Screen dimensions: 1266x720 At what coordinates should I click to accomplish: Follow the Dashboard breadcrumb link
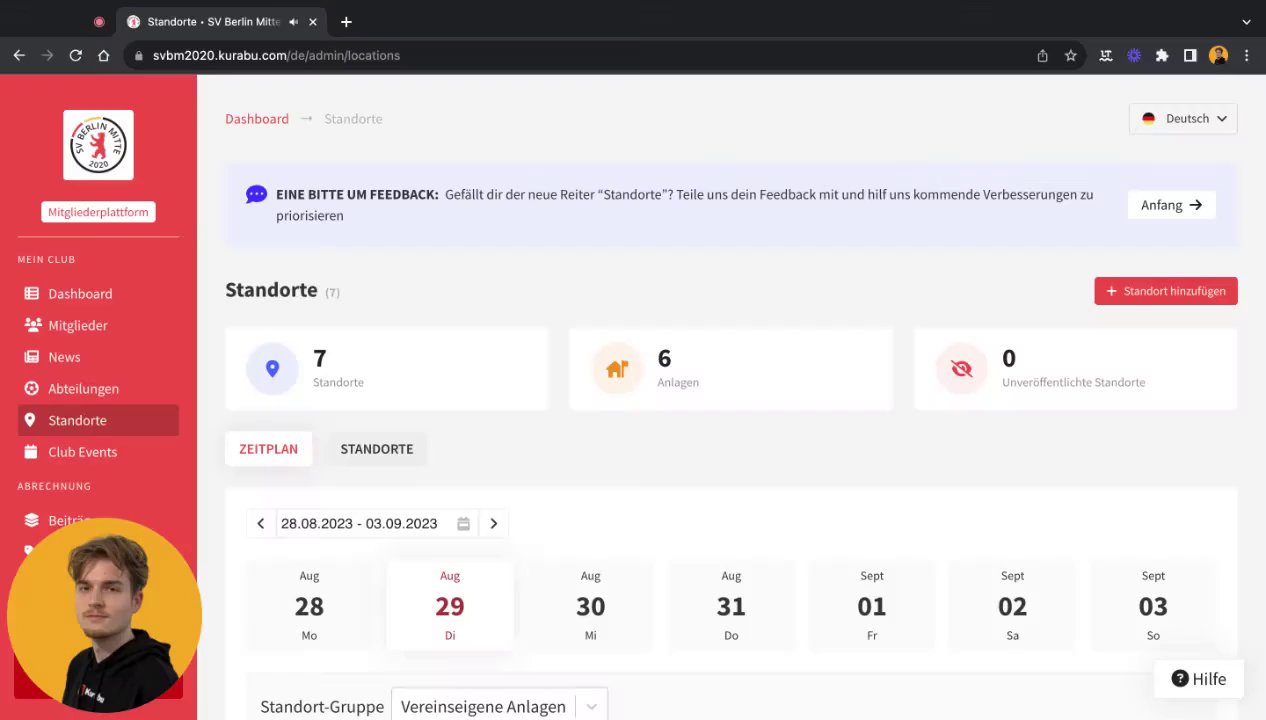tap(257, 119)
